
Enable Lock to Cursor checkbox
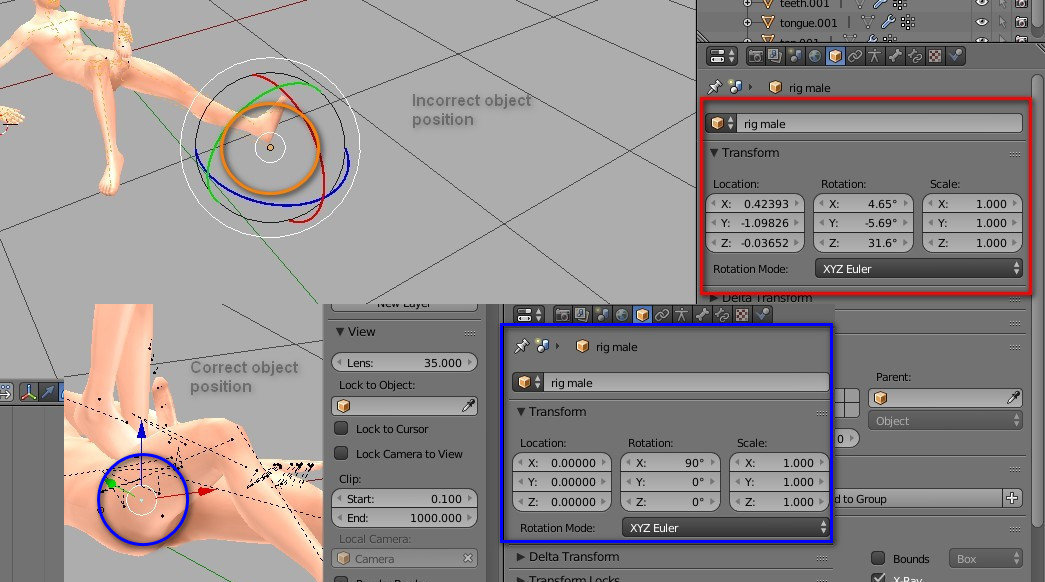pyautogui.click(x=341, y=428)
